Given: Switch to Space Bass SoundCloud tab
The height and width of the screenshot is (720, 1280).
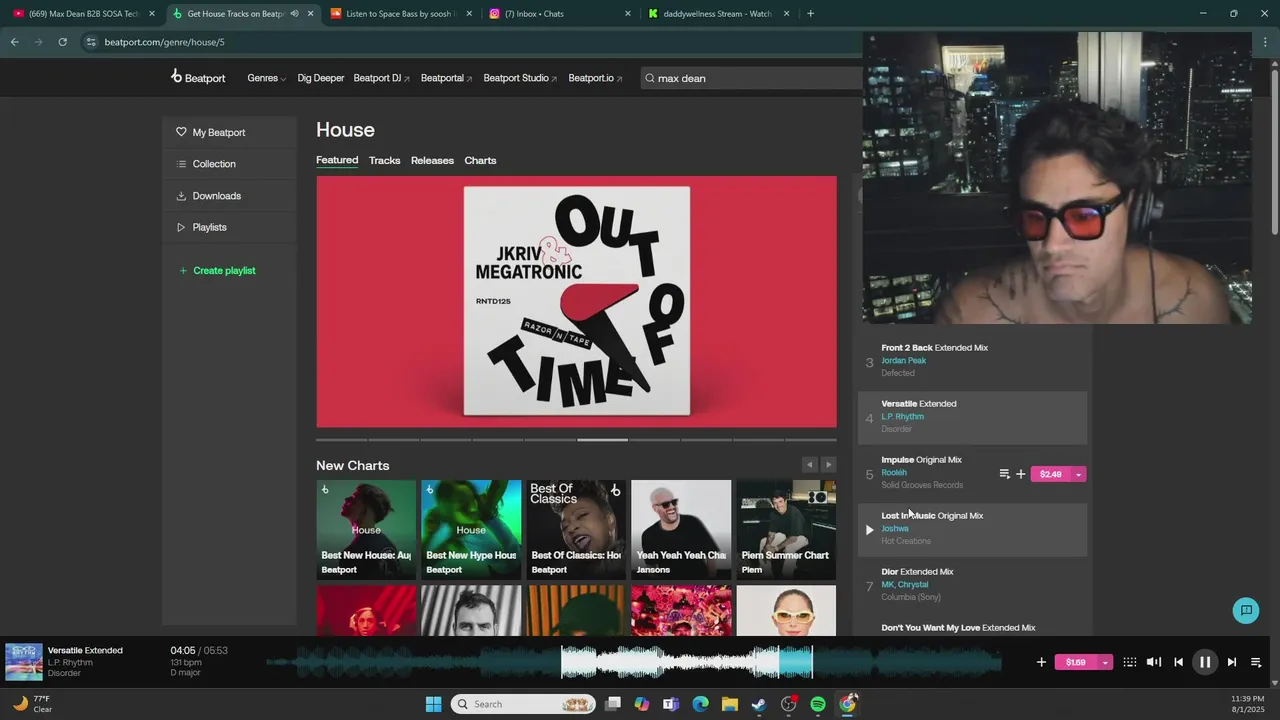Looking at the screenshot, I should (401, 14).
